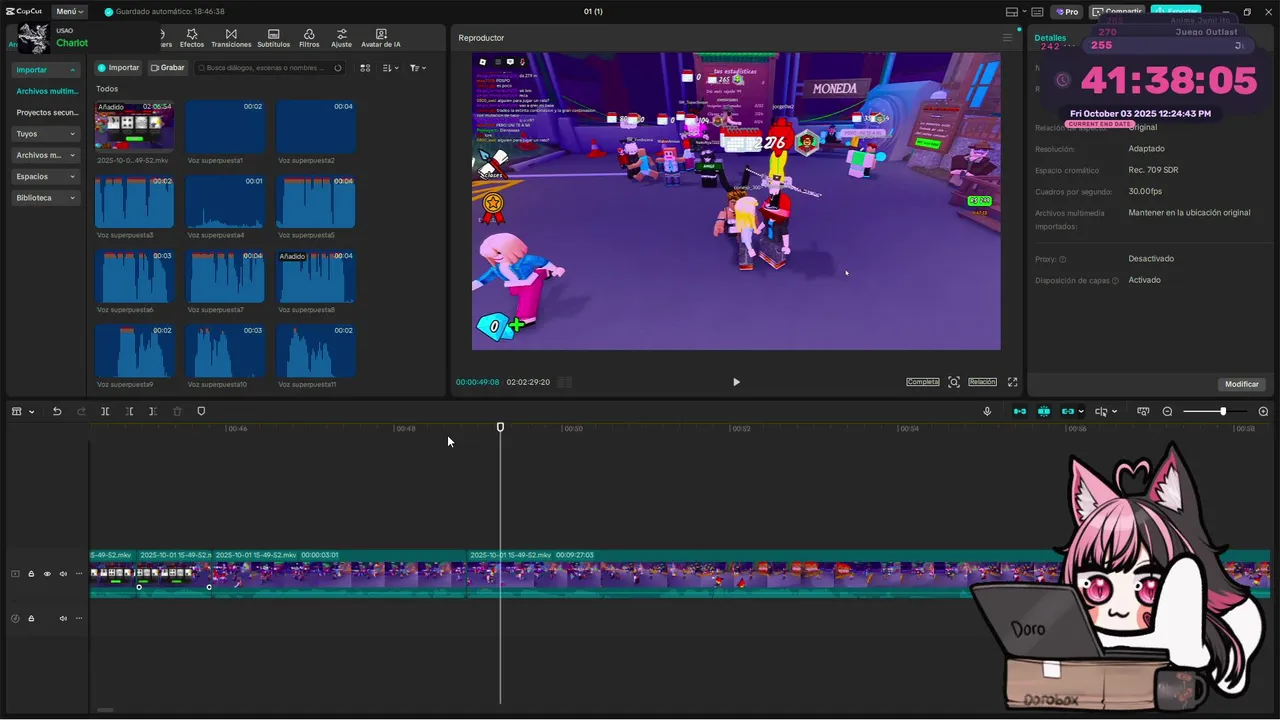Select the Voz superpuesta3 audio thumbnail
The width and height of the screenshot is (1280, 720).
(134, 203)
